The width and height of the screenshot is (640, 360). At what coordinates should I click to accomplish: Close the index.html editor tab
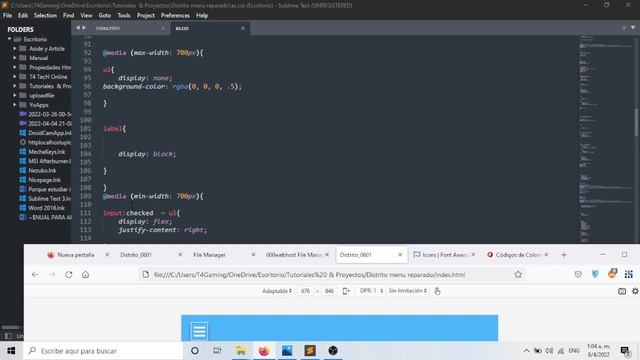click(x=163, y=28)
